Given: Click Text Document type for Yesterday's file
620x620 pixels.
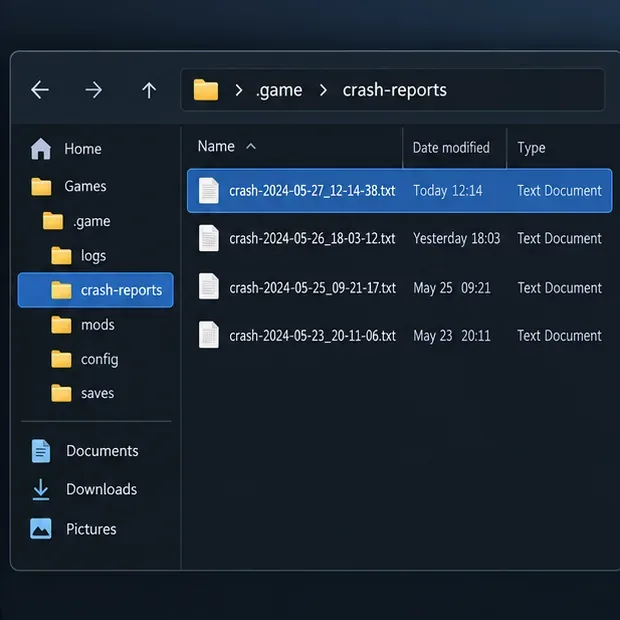Looking at the screenshot, I should pos(560,238).
